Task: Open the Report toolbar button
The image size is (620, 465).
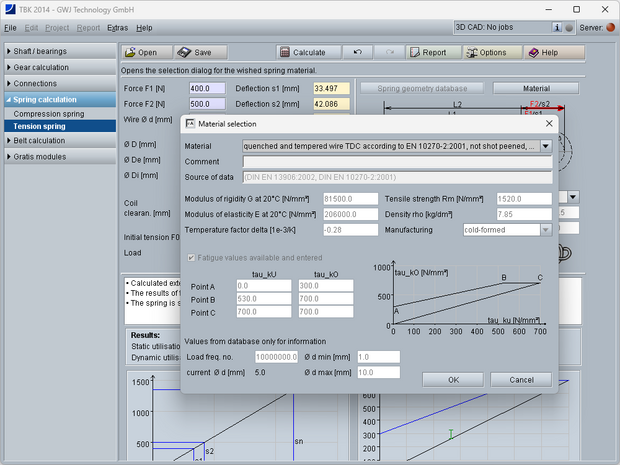Action: click(426, 52)
